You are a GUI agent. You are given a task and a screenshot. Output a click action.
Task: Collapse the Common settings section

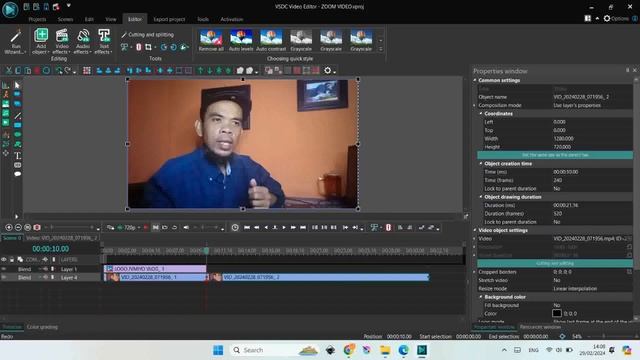(475, 80)
